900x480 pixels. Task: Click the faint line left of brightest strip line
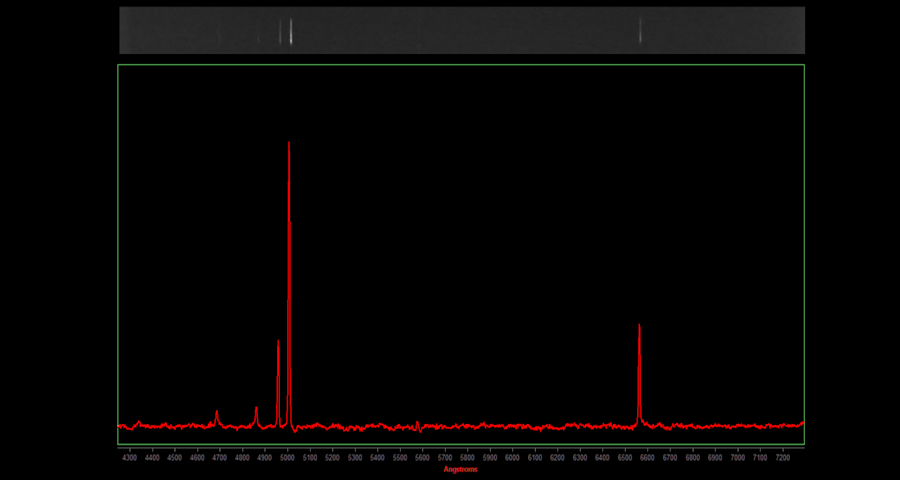(279, 31)
